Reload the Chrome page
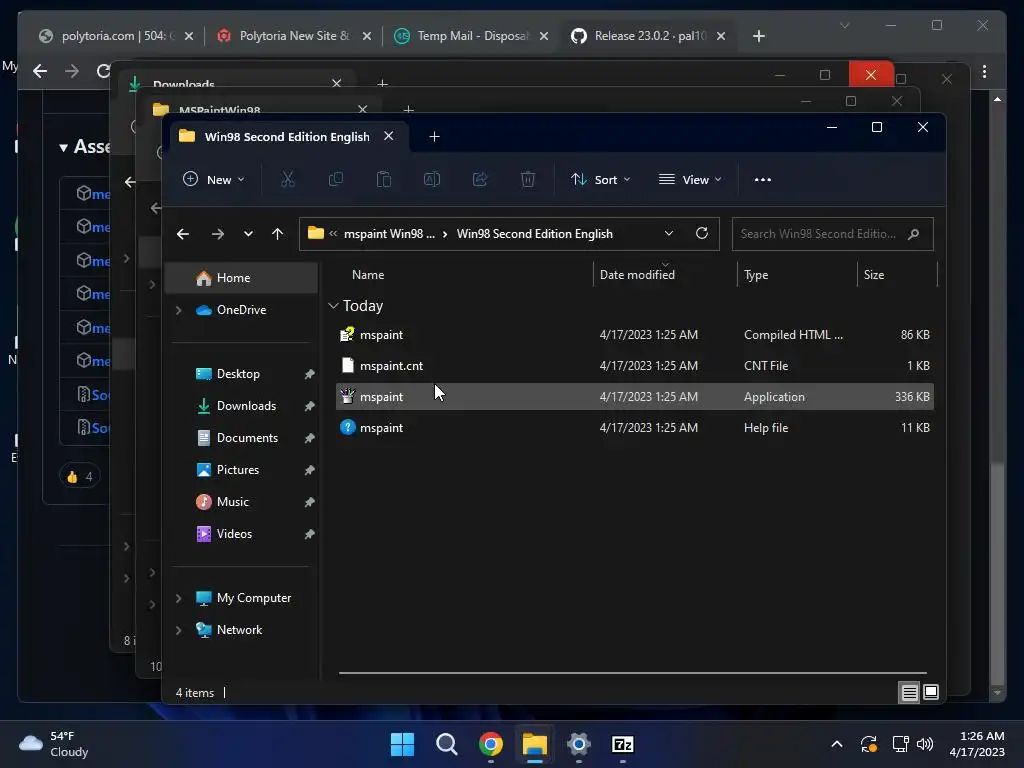Screen dimensions: 1024x768 pyautogui.click(x=103, y=71)
